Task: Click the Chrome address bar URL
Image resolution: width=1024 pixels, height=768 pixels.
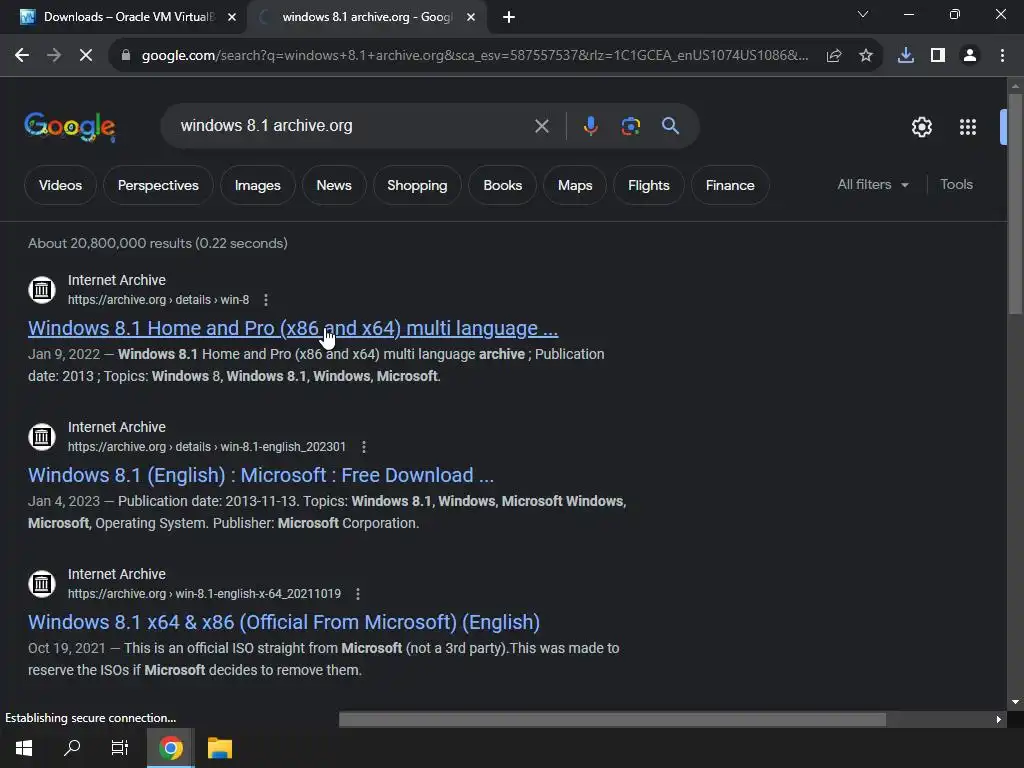Action: [x=475, y=56]
